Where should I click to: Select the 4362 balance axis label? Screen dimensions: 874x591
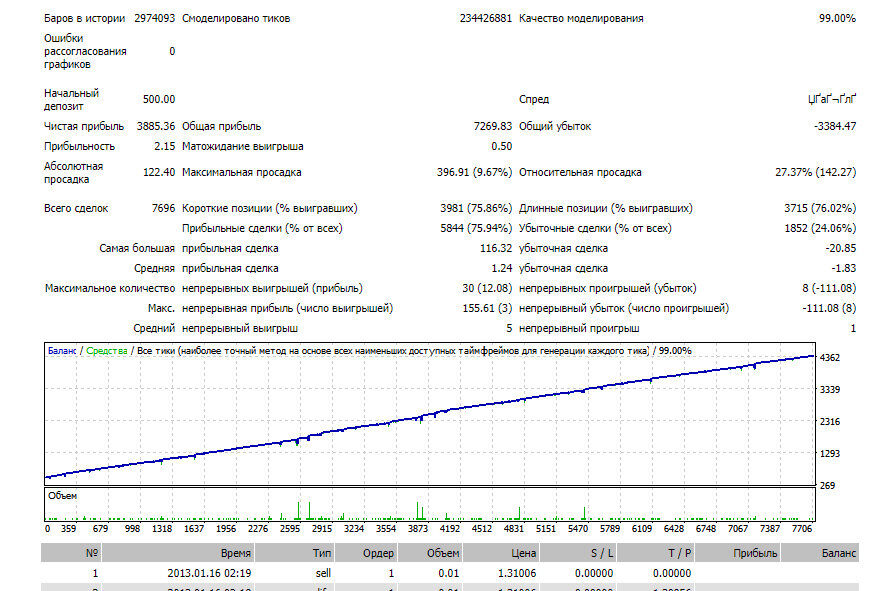[x=829, y=358]
